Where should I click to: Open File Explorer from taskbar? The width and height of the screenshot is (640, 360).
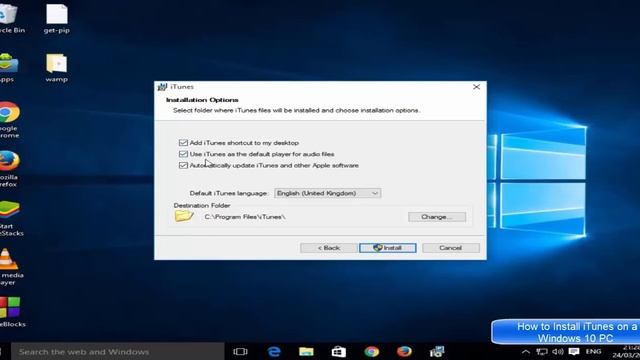point(306,351)
